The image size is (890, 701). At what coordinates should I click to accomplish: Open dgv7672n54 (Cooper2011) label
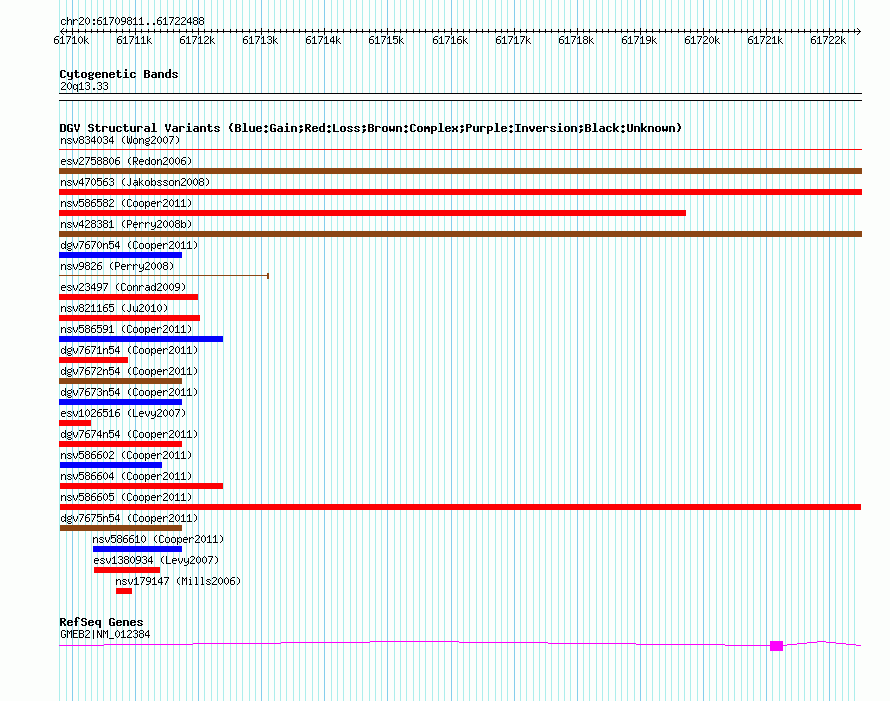tap(129, 371)
